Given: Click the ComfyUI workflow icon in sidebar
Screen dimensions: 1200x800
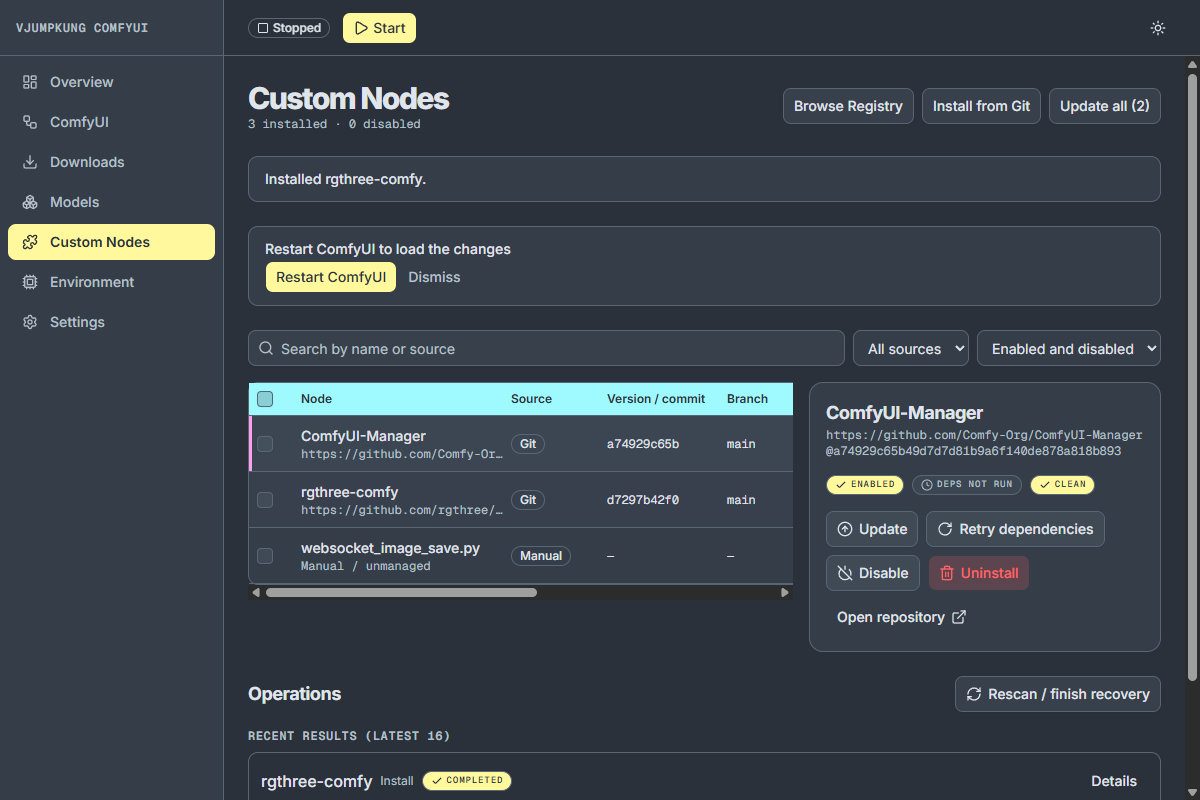Looking at the screenshot, I should click(30, 122).
